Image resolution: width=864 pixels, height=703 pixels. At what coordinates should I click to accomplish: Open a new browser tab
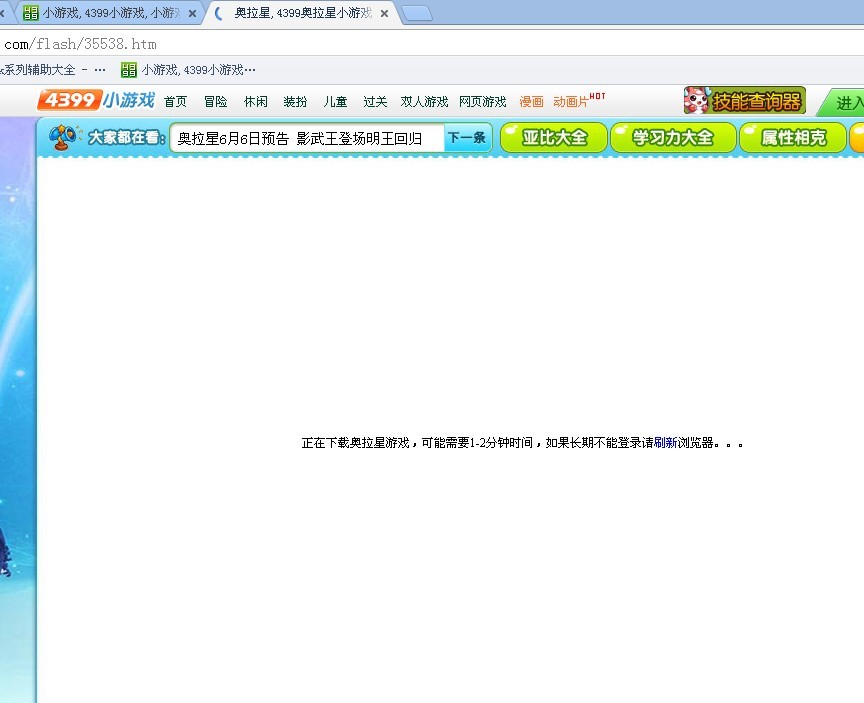pyautogui.click(x=416, y=14)
